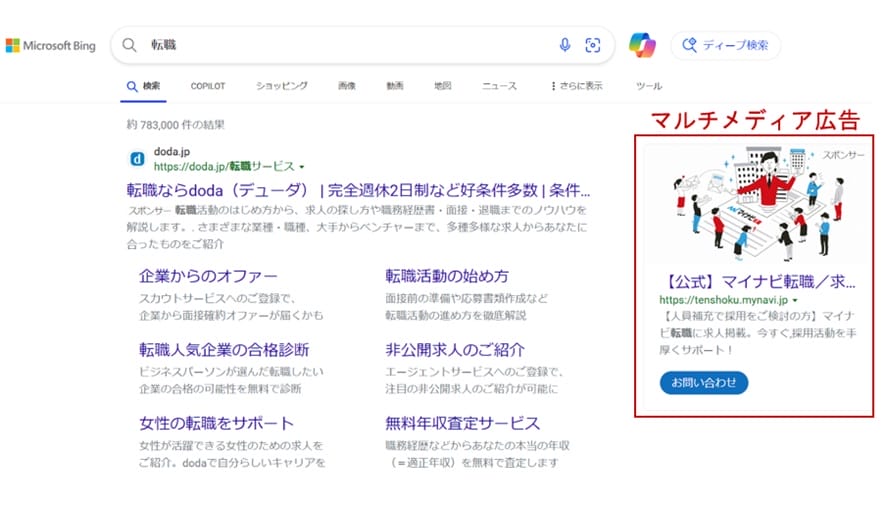Switch to the ショッピング tab
The image size is (886, 505).
tap(282, 86)
